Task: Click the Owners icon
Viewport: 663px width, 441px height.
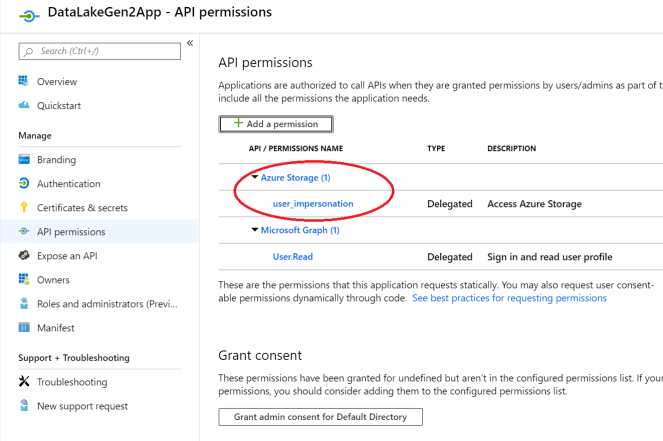Action: tap(24, 280)
